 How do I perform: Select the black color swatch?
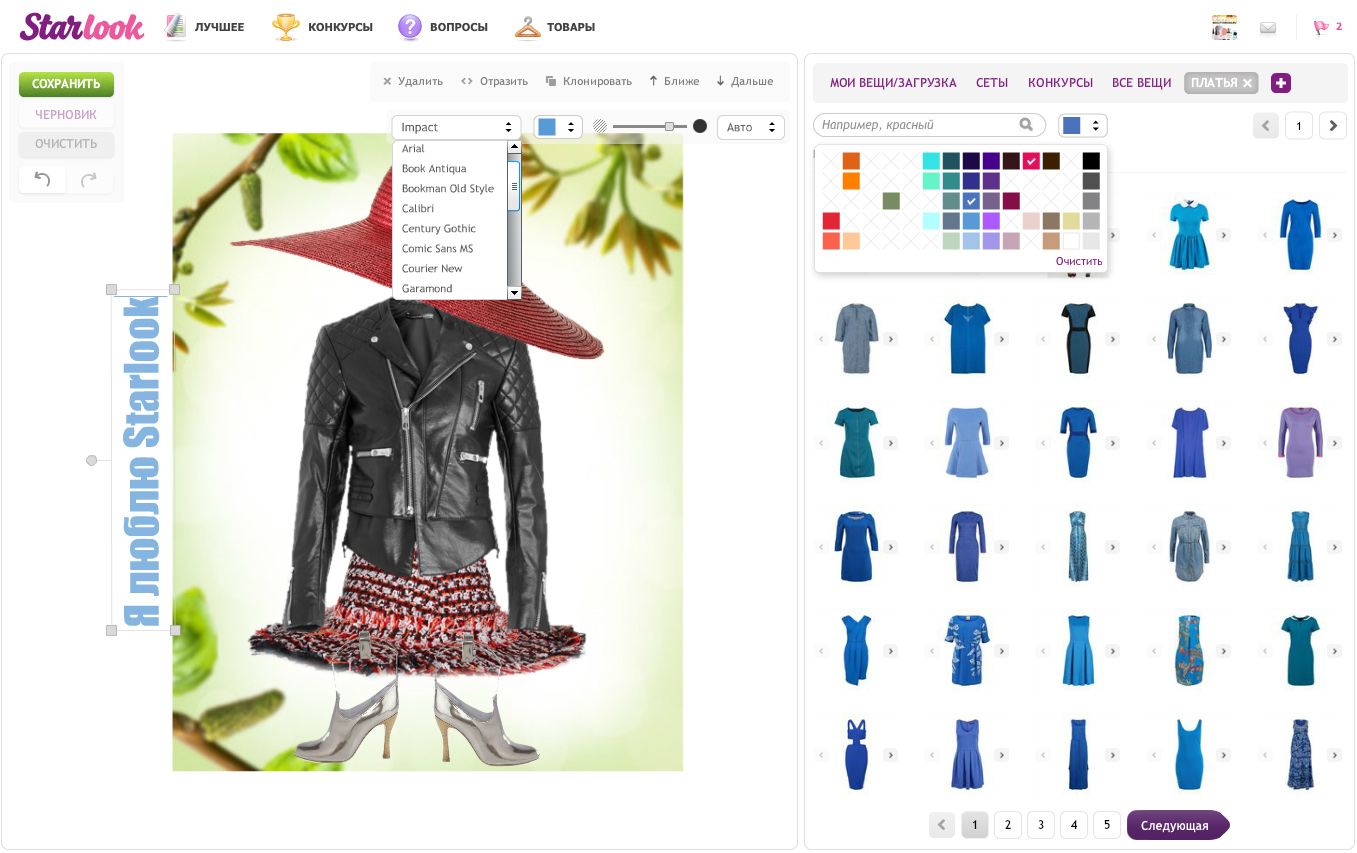tap(1091, 161)
